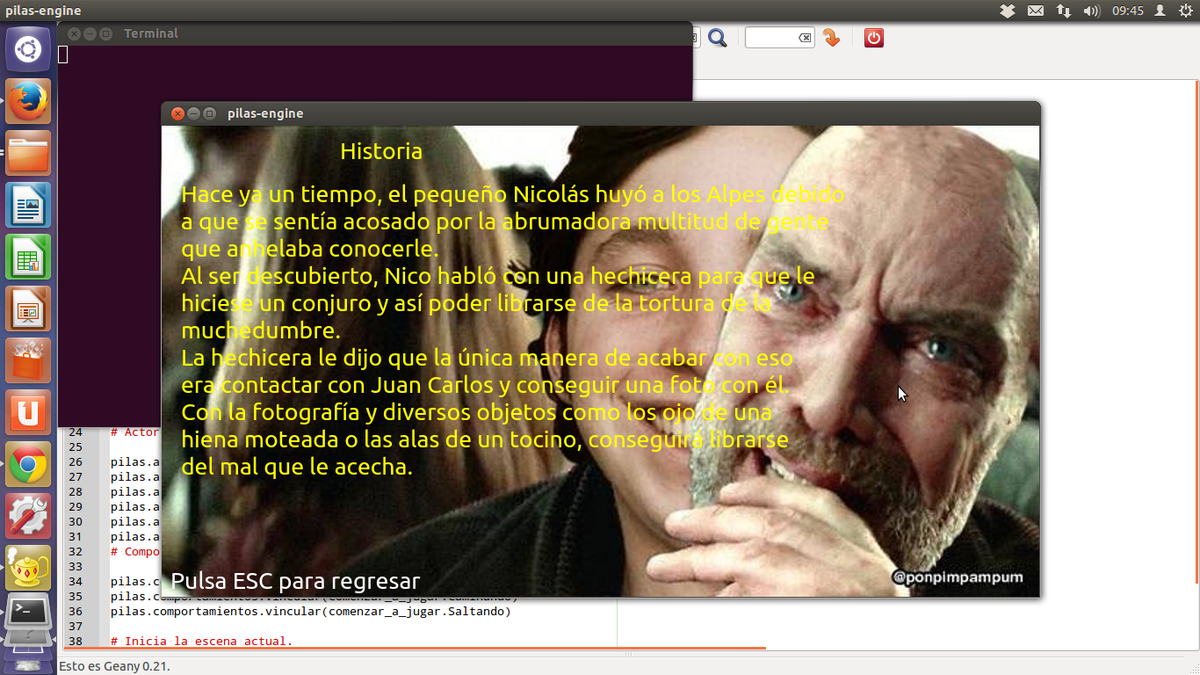
Task: Click the 'Historia' heading in pilas-engine window
Action: click(x=381, y=152)
